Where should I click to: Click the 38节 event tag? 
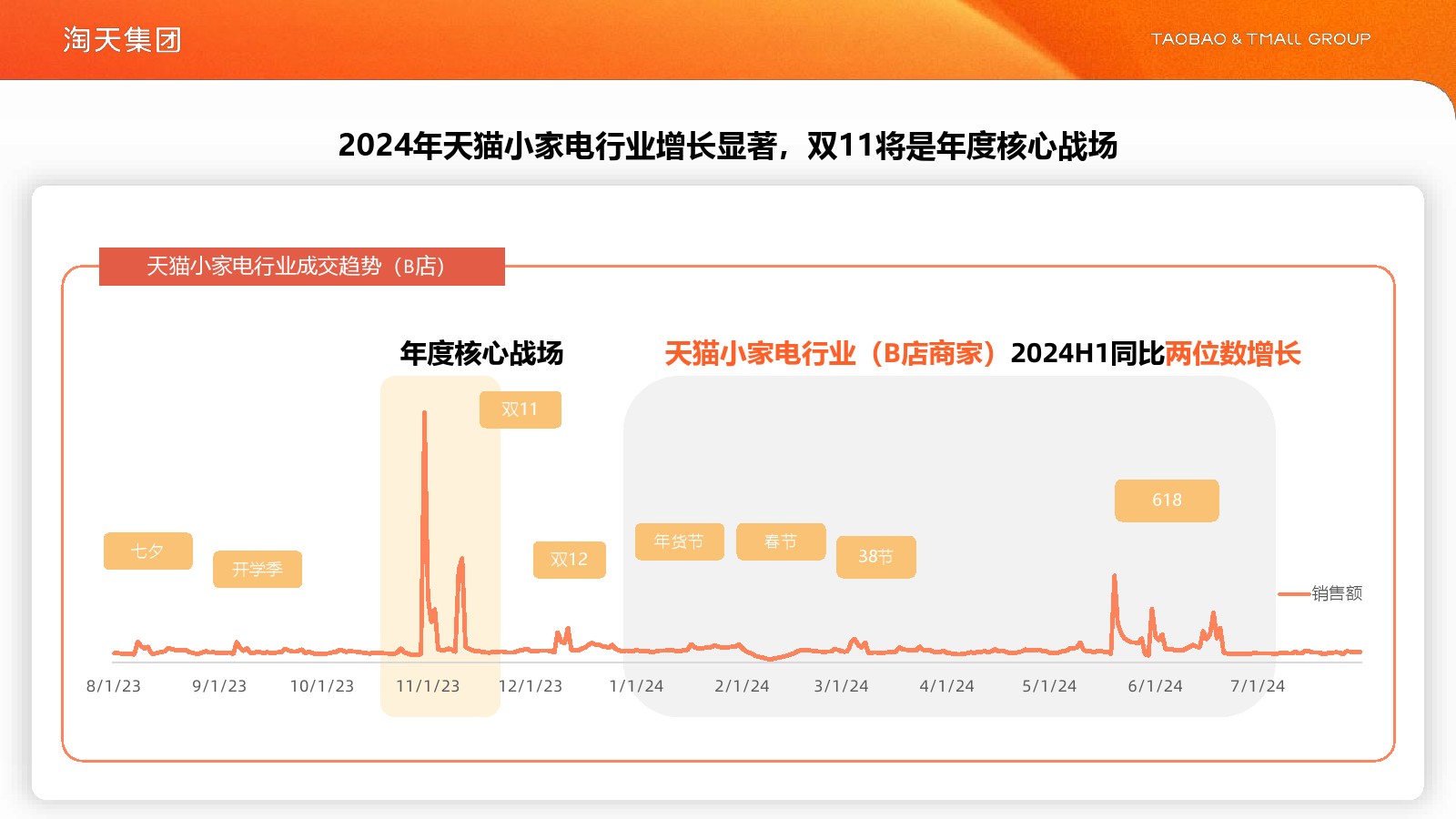[x=876, y=557]
